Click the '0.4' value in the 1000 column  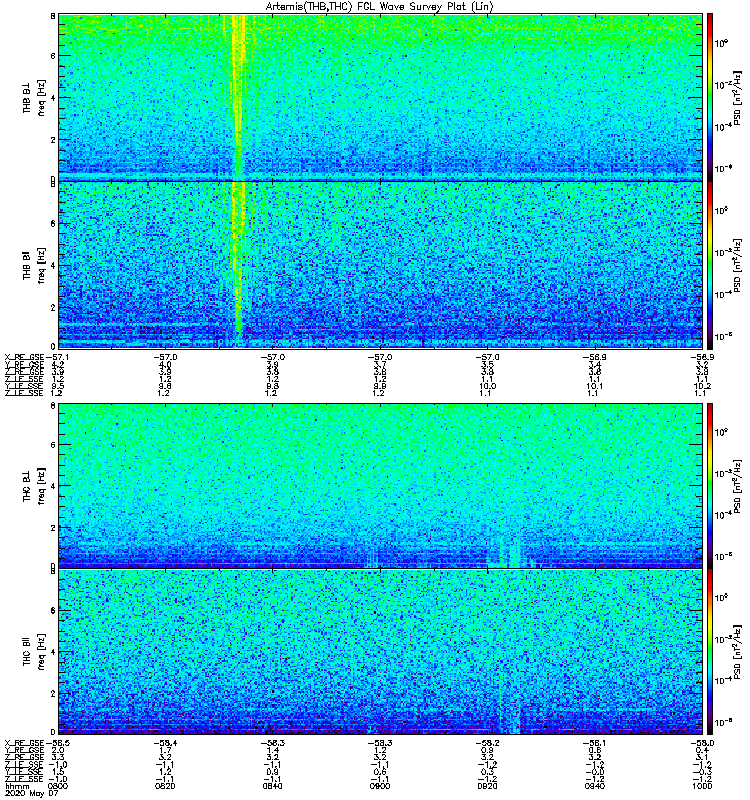click(x=702, y=751)
